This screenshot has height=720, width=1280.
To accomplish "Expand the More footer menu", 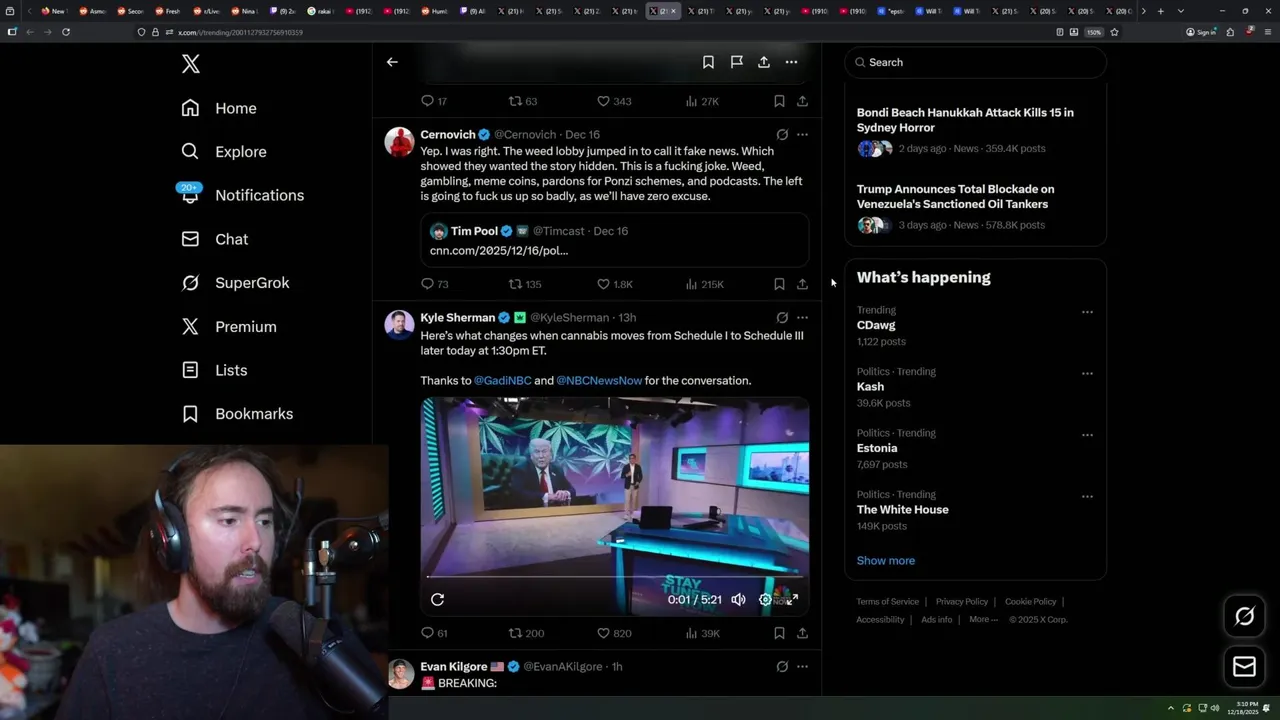I will point(982,620).
